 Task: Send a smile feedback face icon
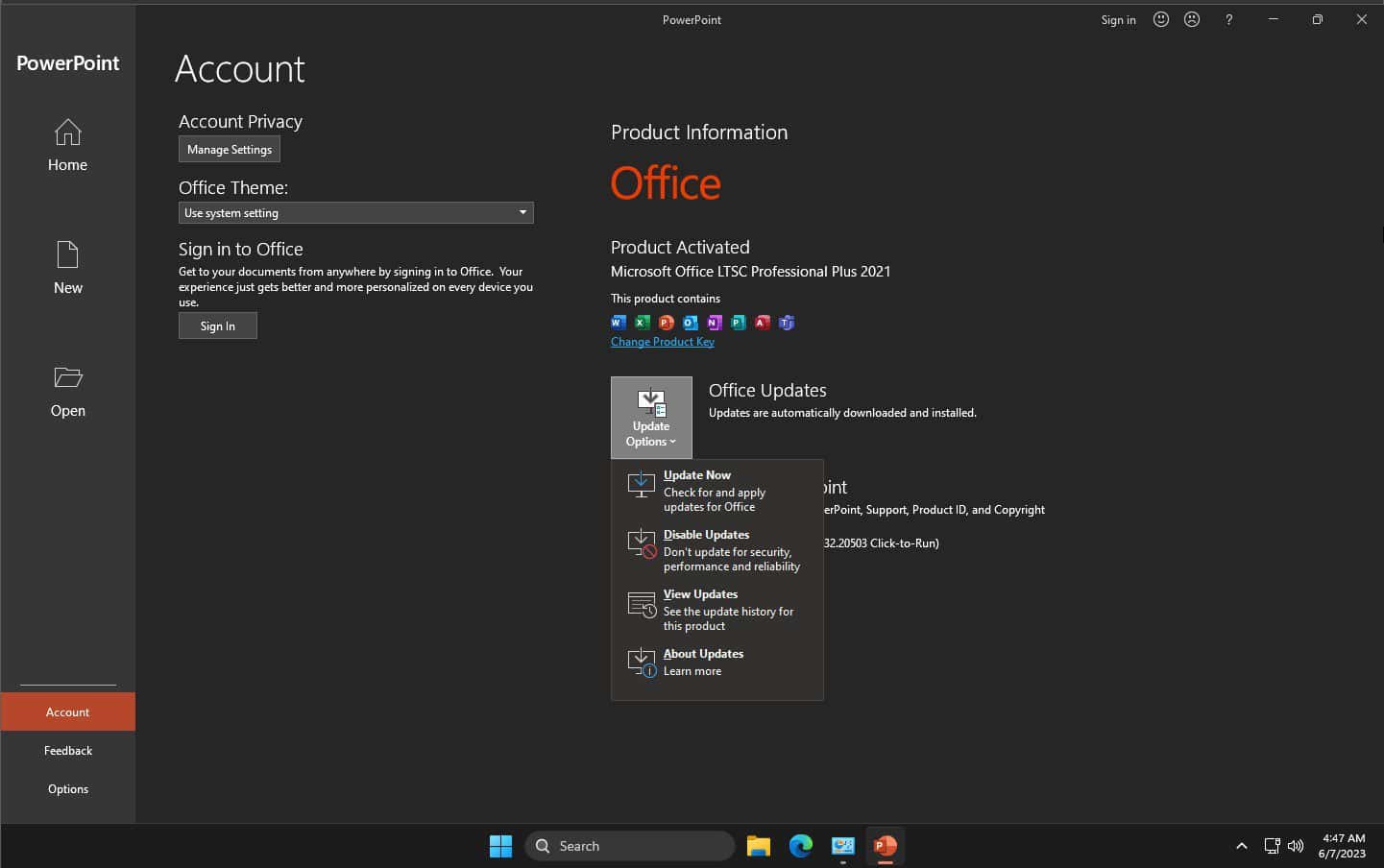click(1161, 19)
